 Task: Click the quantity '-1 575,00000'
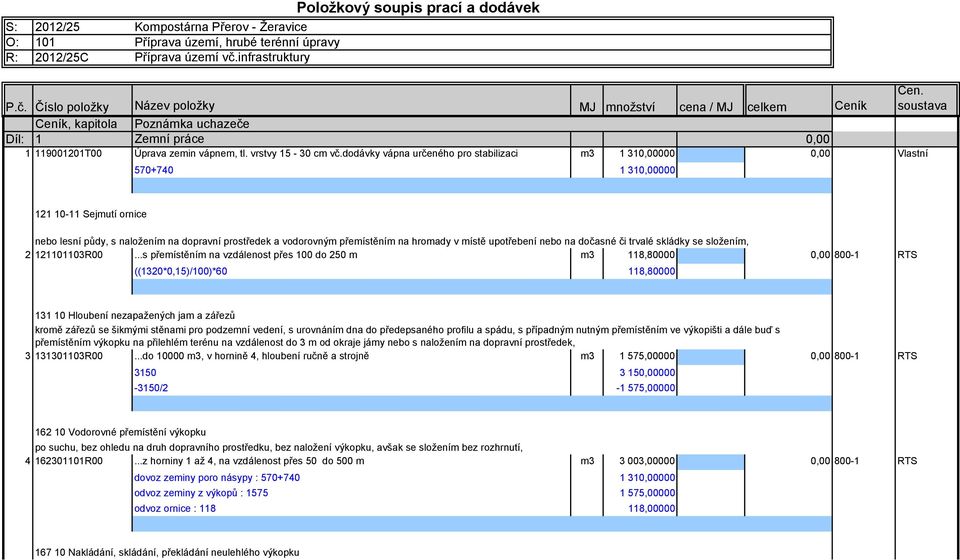647,388
